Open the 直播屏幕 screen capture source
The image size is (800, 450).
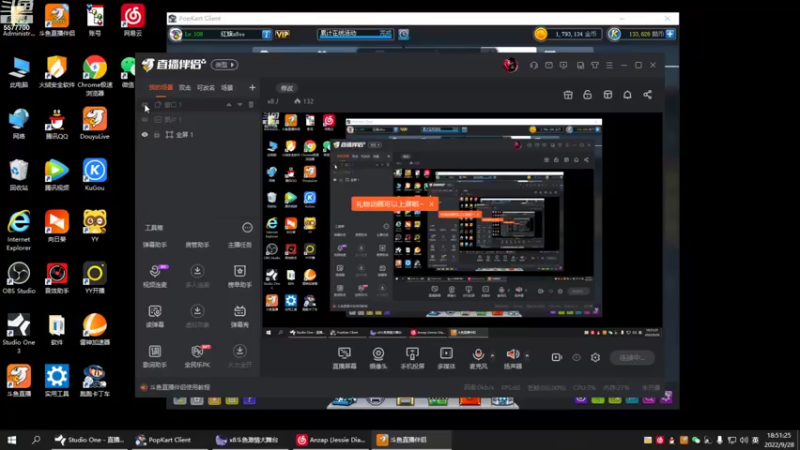coord(344,358)
